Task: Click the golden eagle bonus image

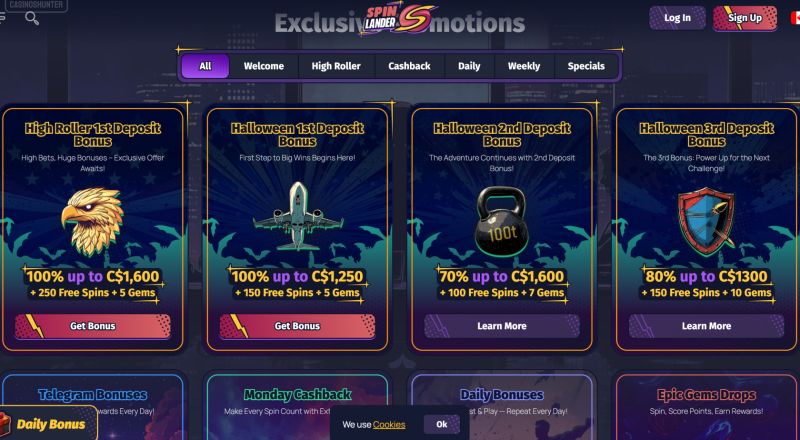Action: (92, 221)
